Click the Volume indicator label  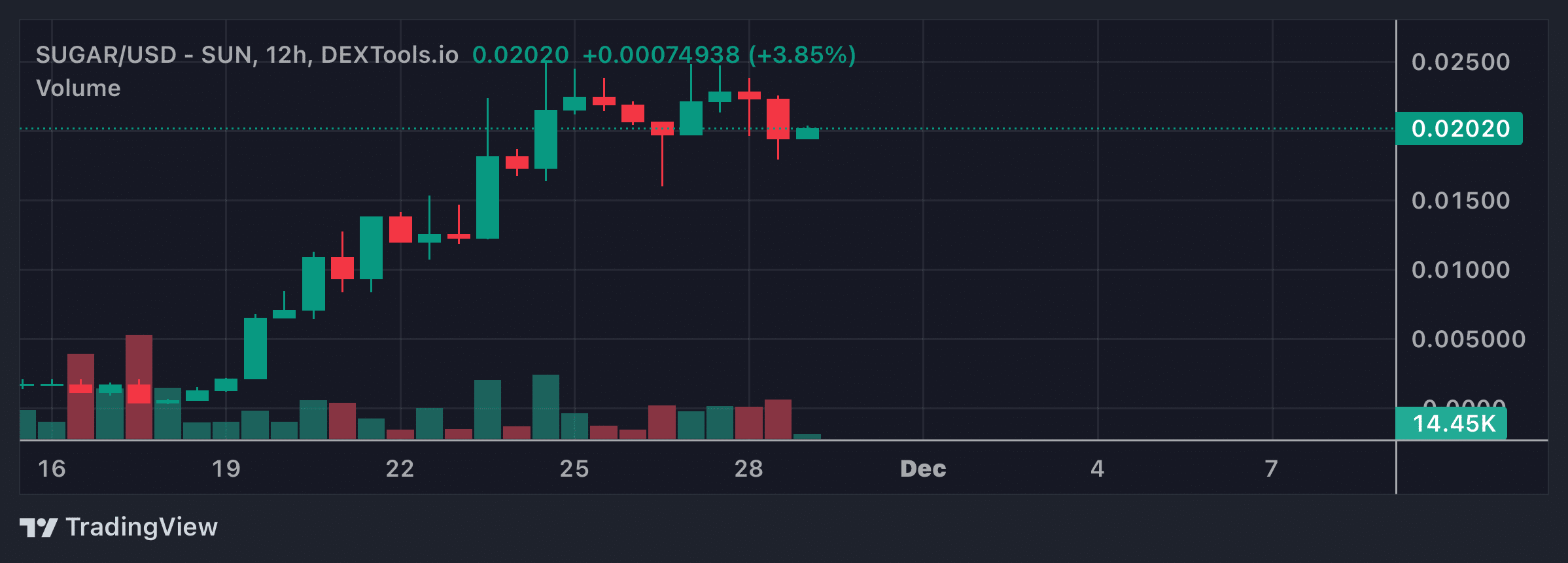pyautogui.click(x=78, y=88)
